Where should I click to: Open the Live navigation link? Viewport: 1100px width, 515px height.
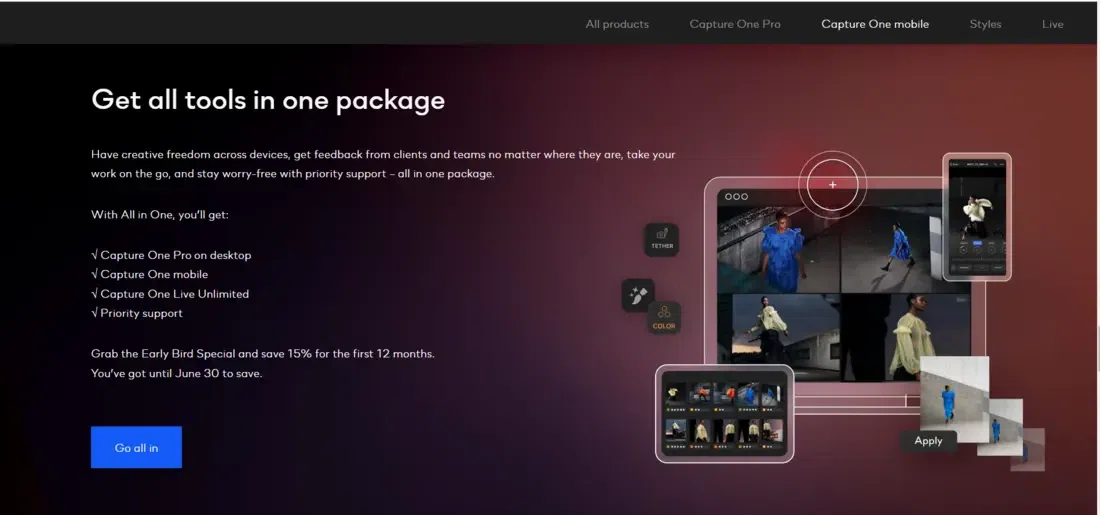(1052, 24)
